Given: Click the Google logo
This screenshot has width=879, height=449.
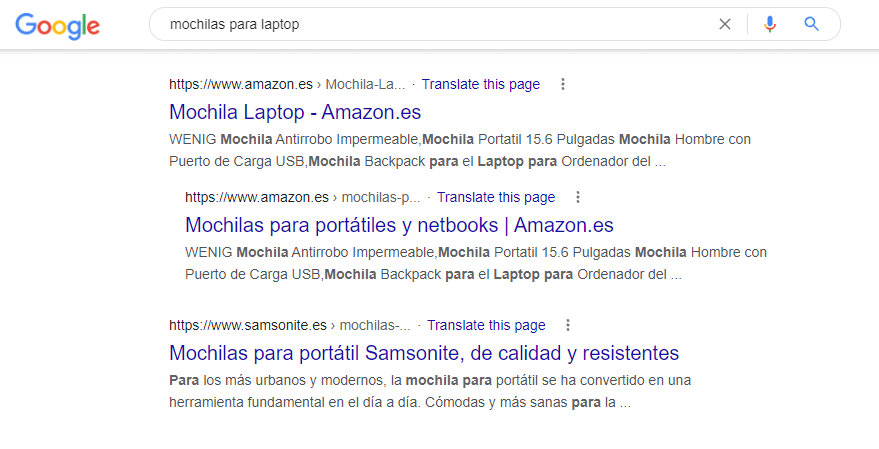Looking at the screenshot, I should [x=57, y=25].
